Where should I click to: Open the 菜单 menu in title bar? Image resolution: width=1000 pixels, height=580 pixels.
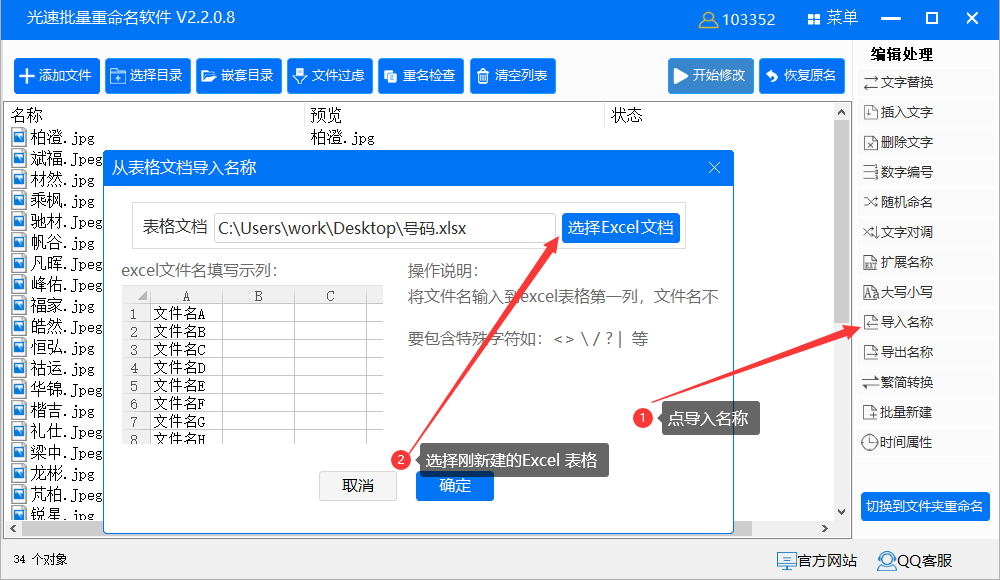pos(833,19)
